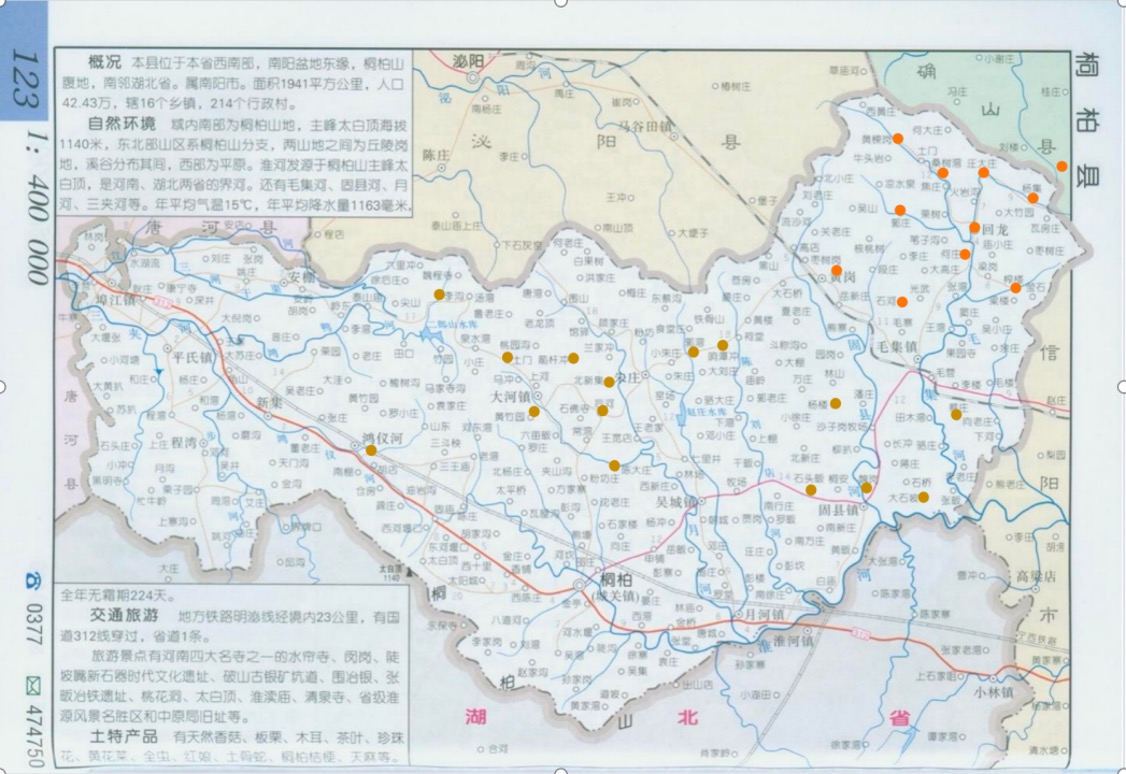Select the orange marker beside 石邓
Screen dimensions: 1126x774
click(902, 301)
